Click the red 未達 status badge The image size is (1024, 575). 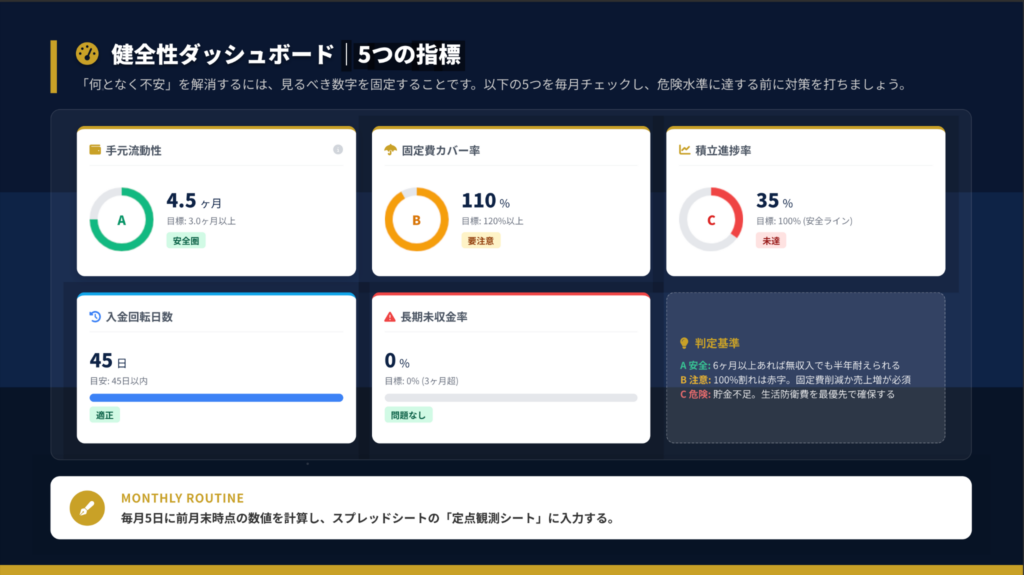(x=771, y=241)
